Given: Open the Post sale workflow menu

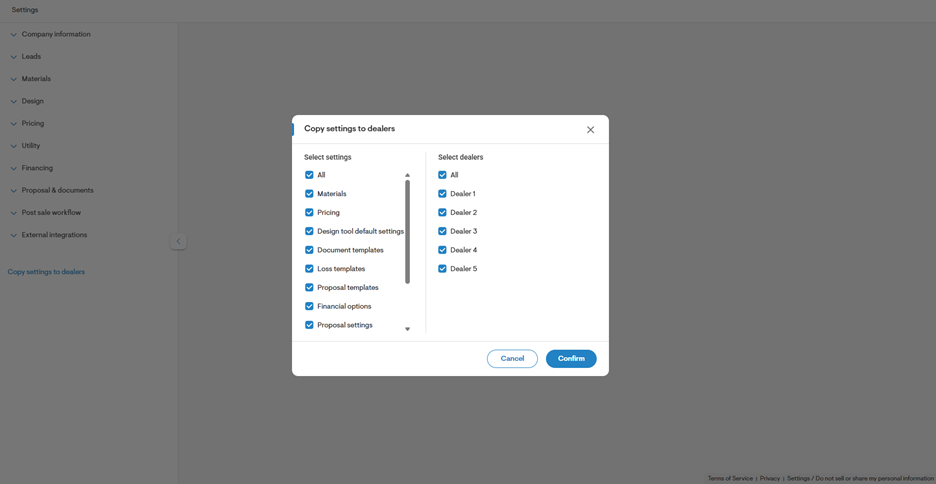Looking at the screenshot, I should [x=51, y=213].
